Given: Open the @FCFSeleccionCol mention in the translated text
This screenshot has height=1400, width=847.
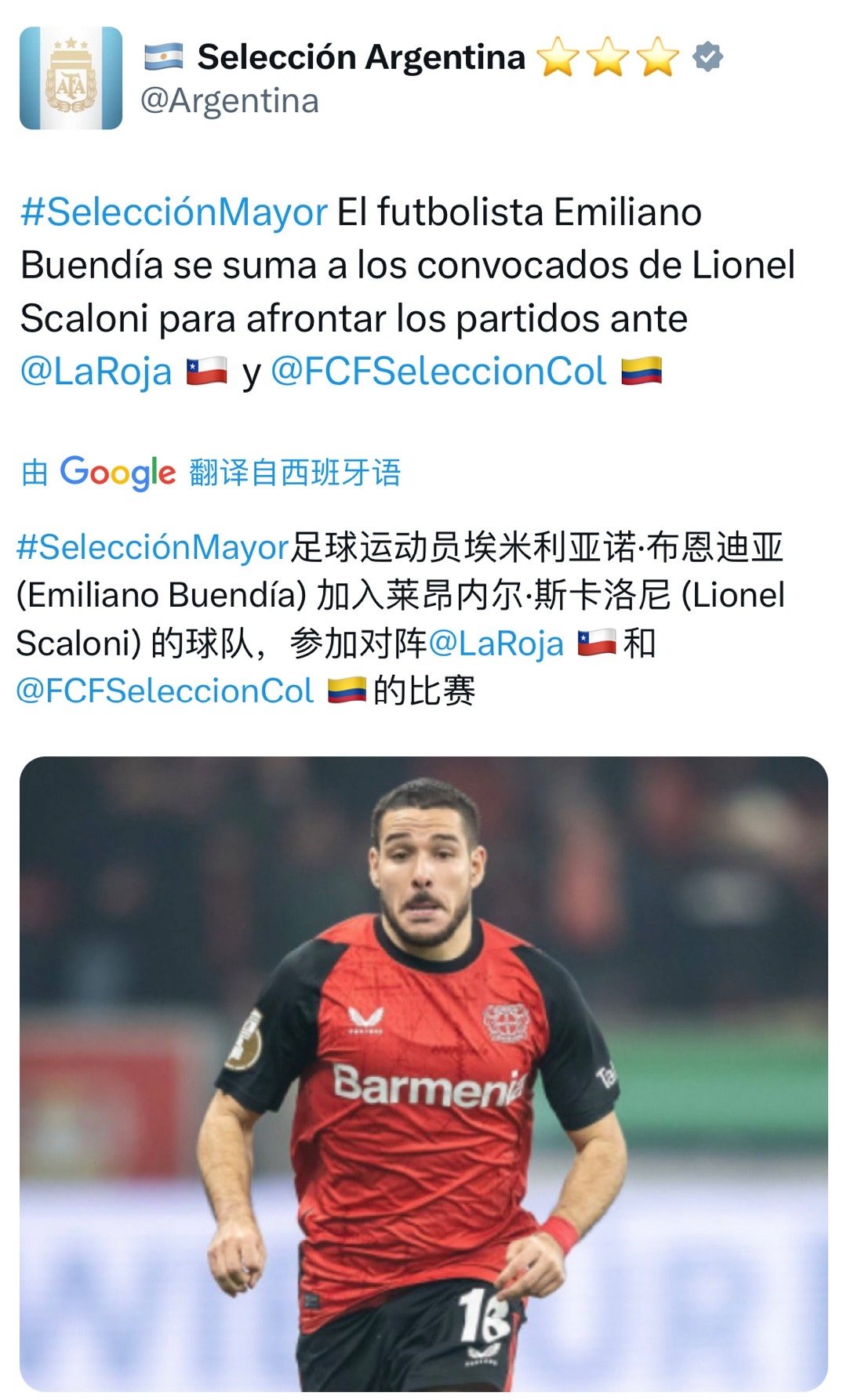Looking at the screenshot, I should [x=165, y=691].
